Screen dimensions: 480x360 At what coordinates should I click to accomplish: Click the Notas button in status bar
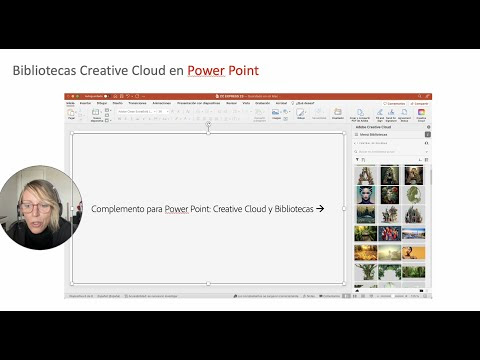[309, 296]
